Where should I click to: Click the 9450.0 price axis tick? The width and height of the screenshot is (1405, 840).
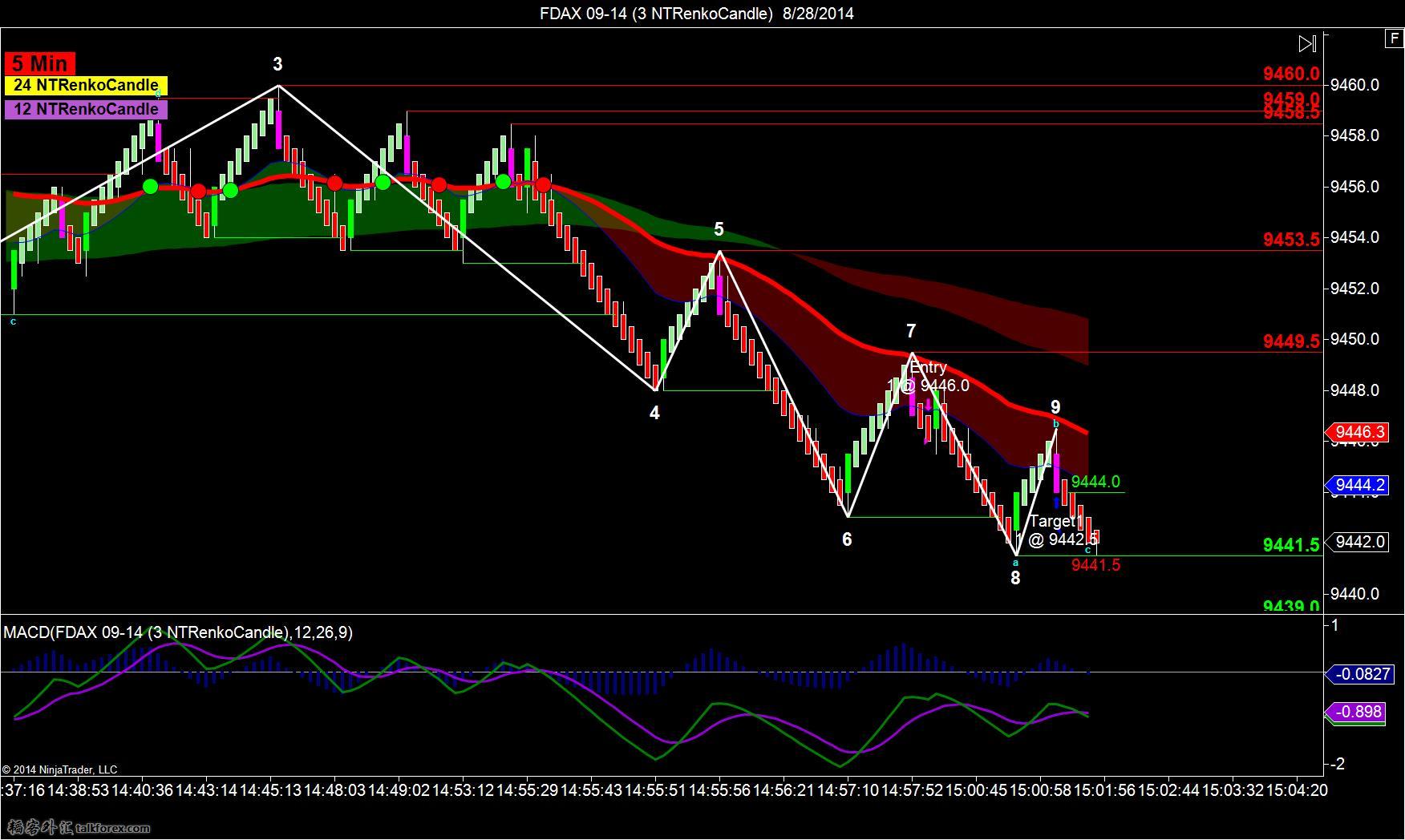pos(1354,340)
